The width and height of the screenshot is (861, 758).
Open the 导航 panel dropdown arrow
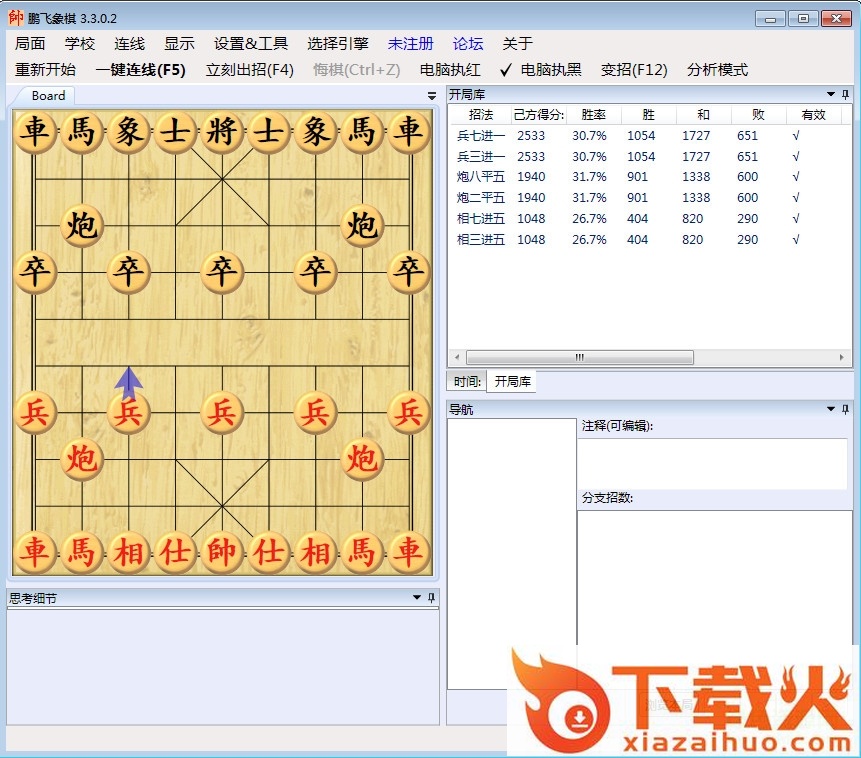831,409
